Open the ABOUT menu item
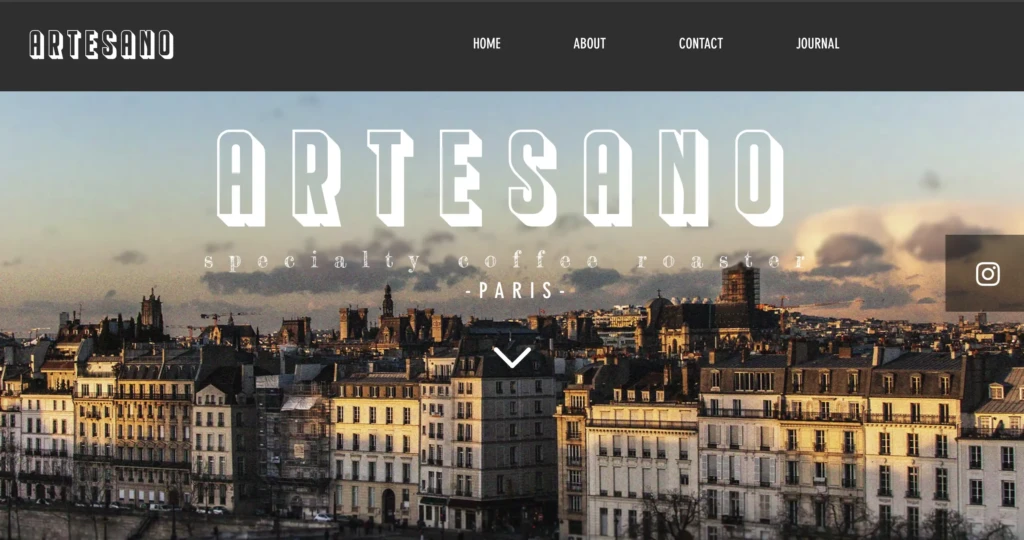 click(589, 44)
